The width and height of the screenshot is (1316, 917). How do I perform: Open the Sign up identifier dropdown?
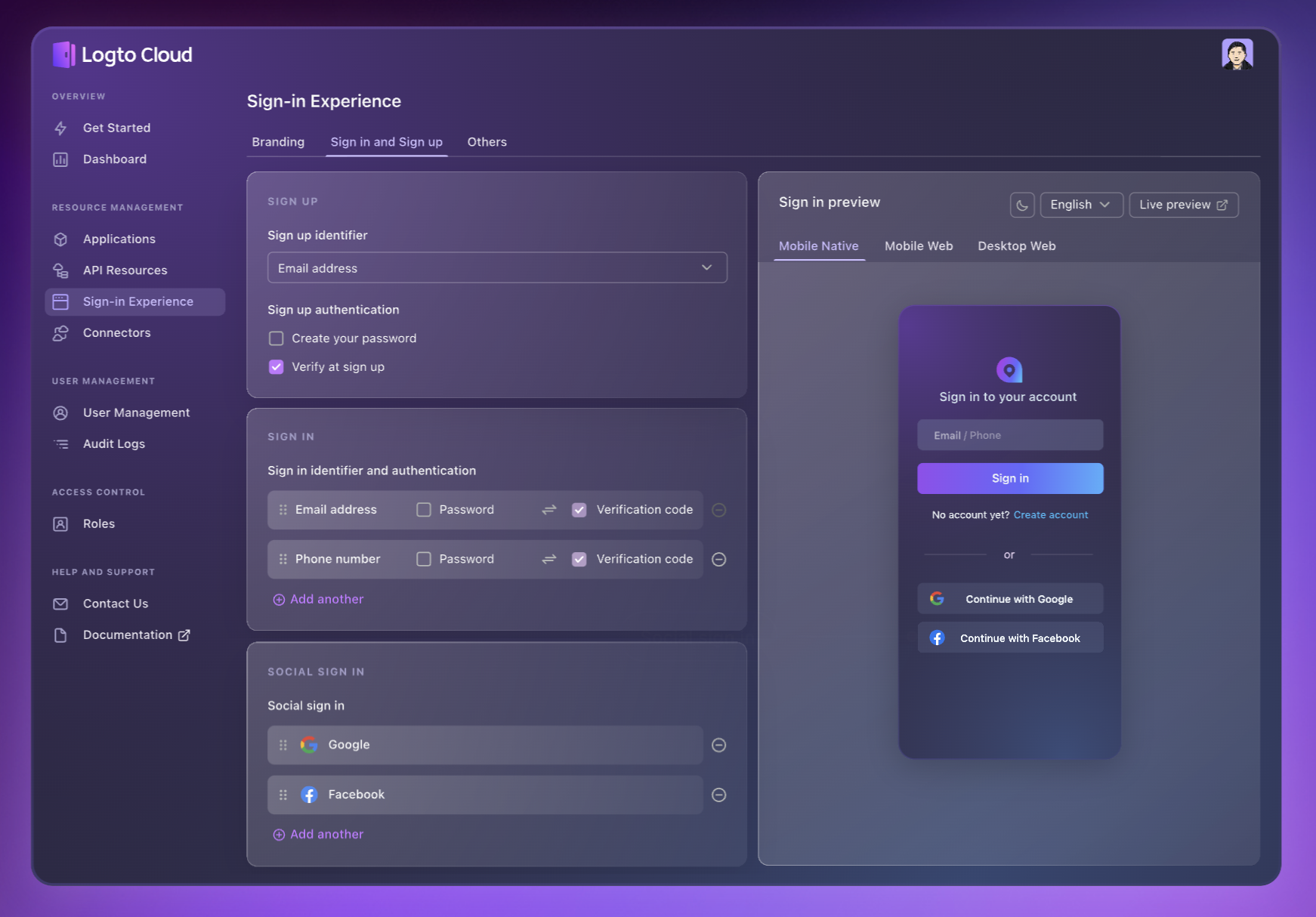coord(496,268)
